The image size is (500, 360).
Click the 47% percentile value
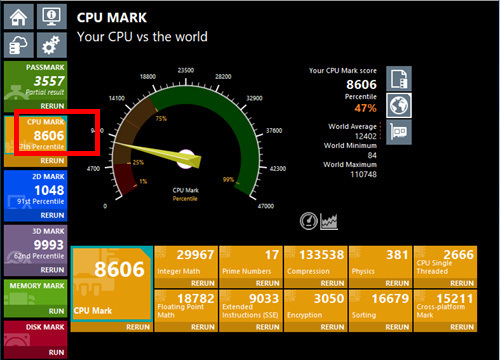pos(366,108)
